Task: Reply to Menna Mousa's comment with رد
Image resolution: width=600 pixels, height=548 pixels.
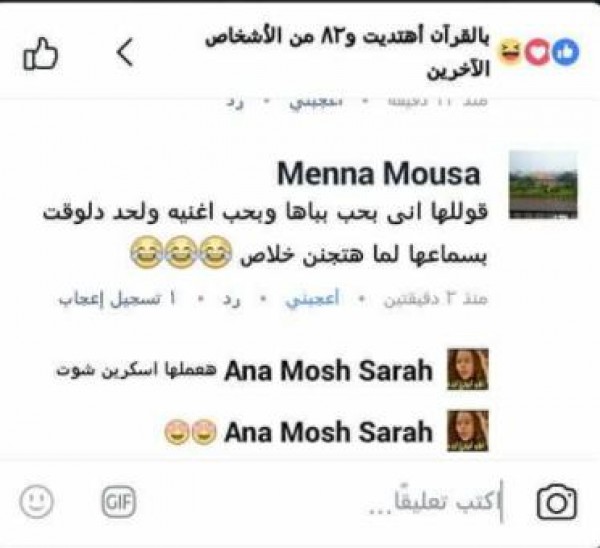Action: pos(232,300)
